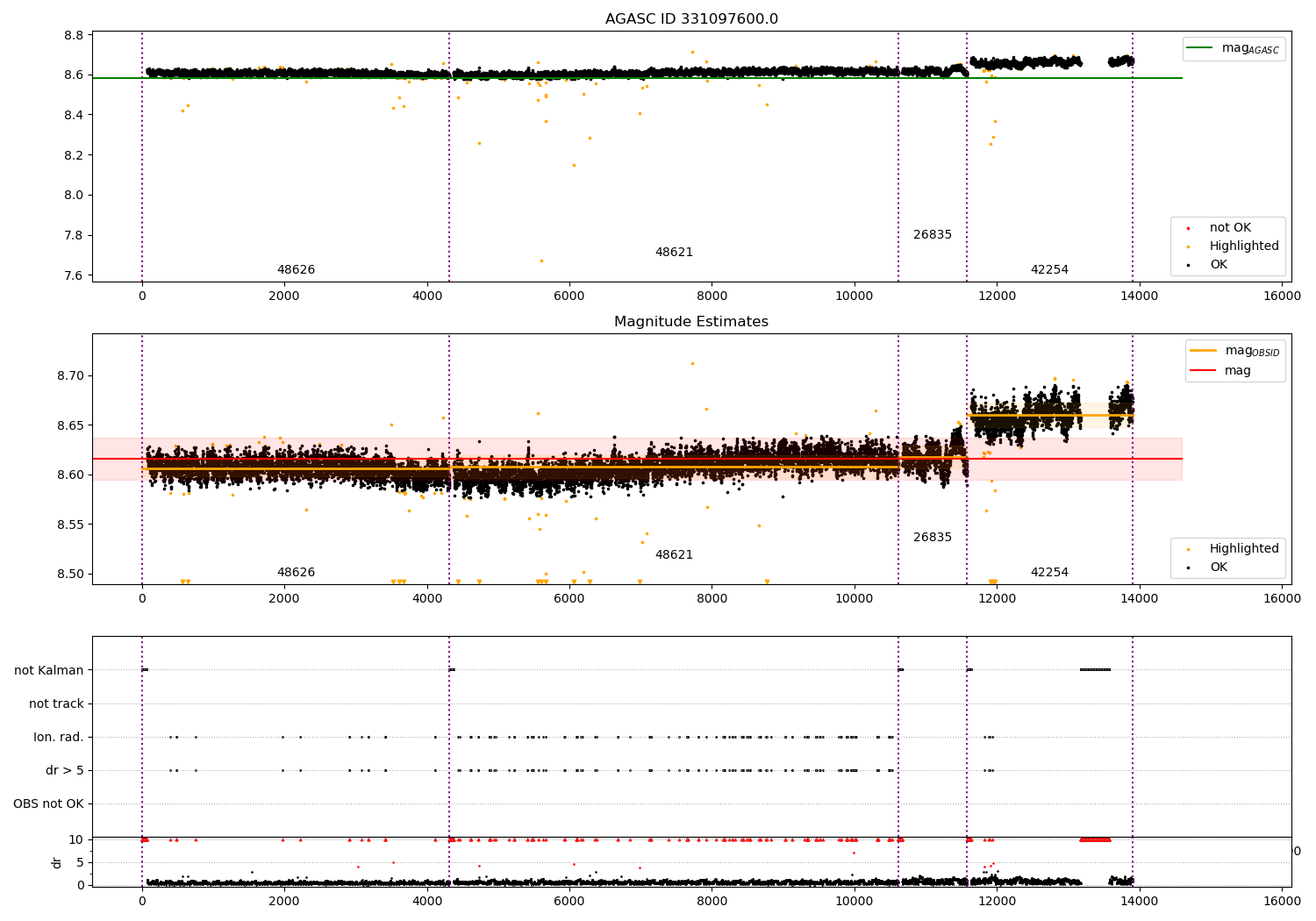
Task: Click highest orange outlier near 8.71 in middle plot
Action: point(692,363)
